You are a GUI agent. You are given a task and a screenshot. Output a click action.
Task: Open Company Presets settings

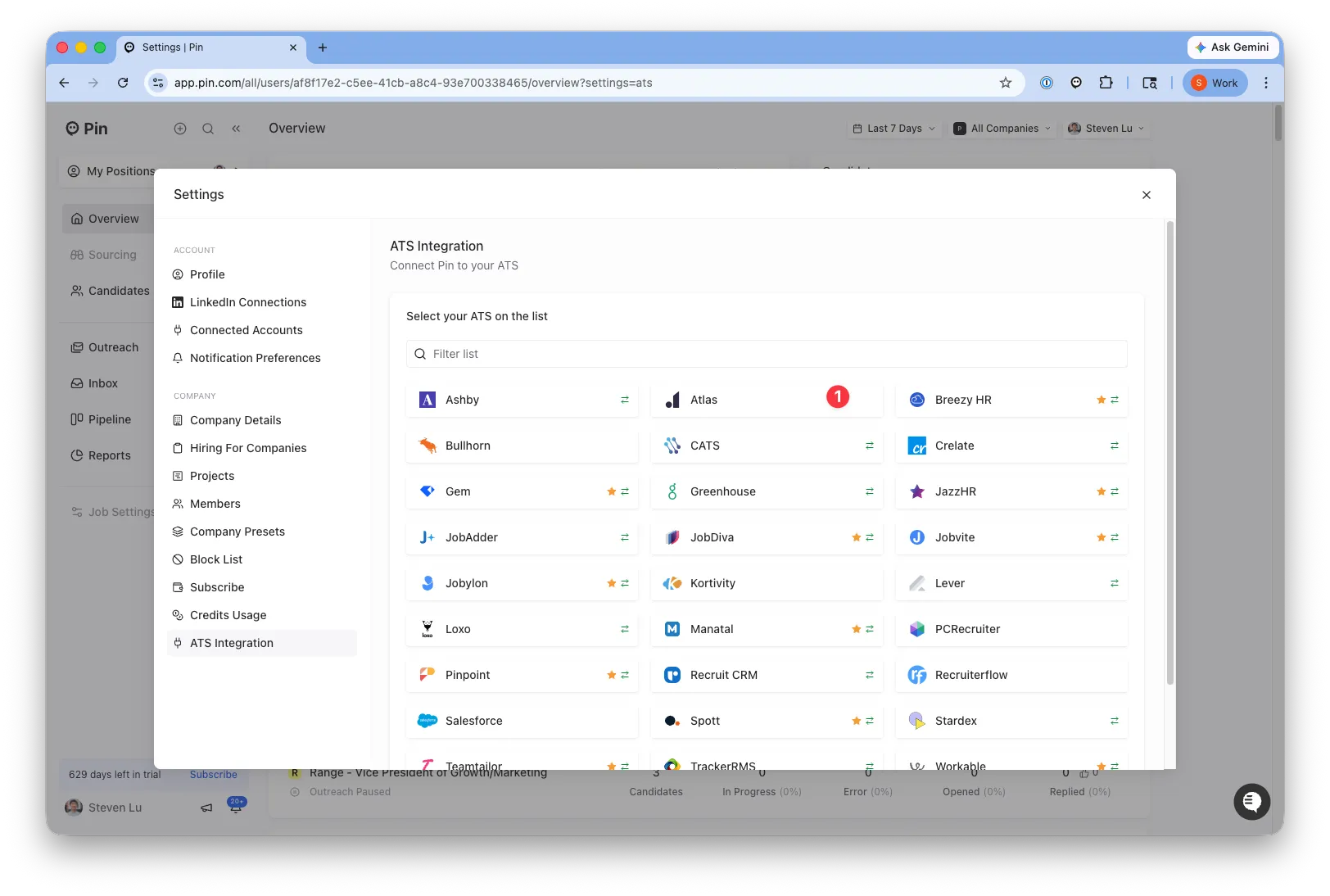point(262,532)
